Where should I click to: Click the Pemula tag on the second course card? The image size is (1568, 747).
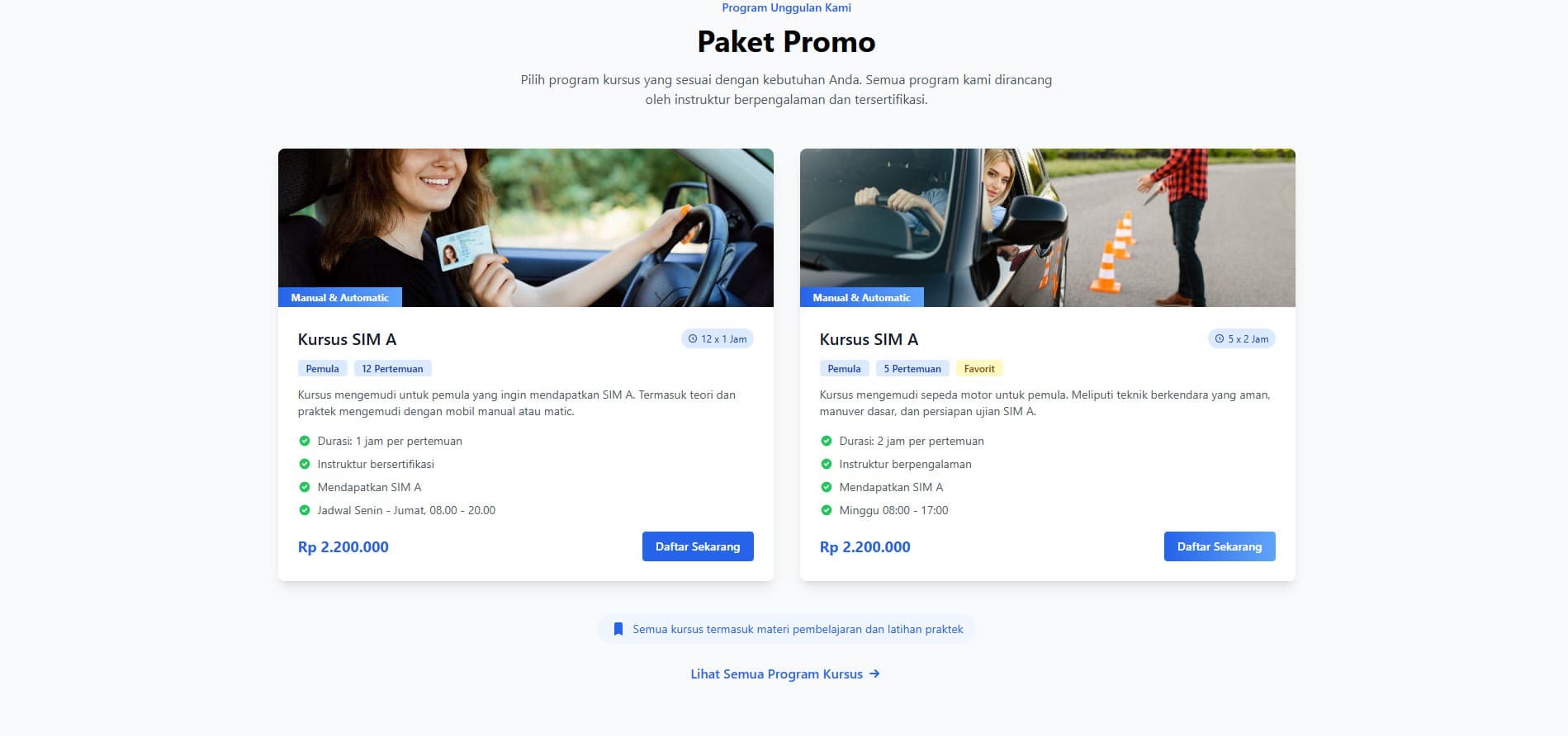tap(844, 369)
